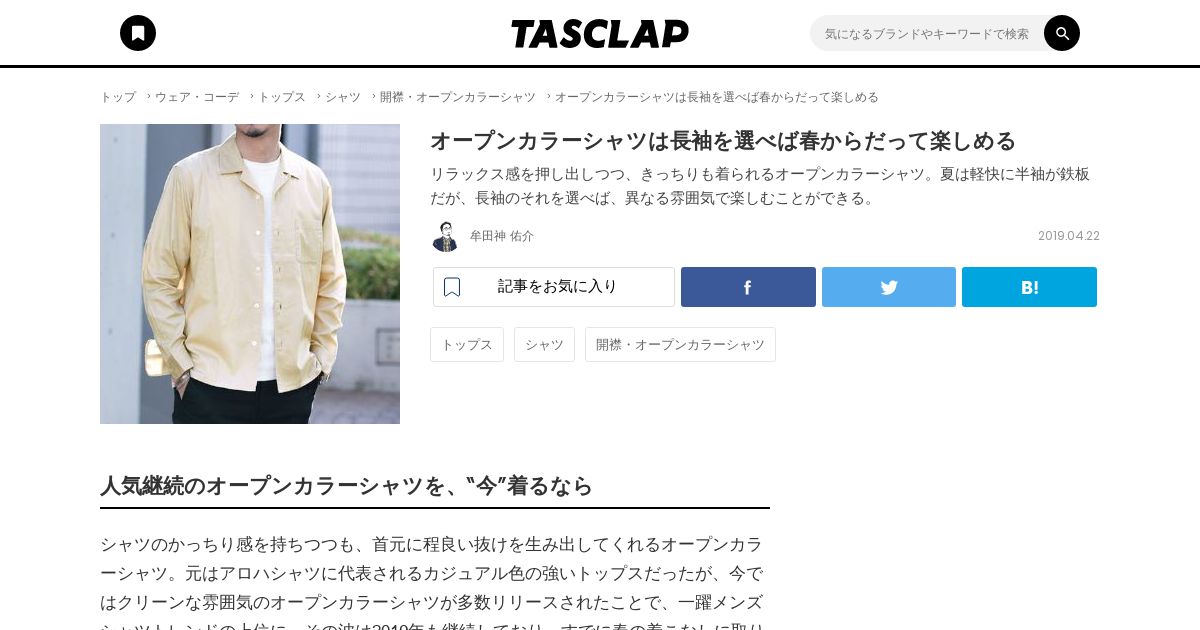Open トップス breadcrumb link

tap(282, 97)
